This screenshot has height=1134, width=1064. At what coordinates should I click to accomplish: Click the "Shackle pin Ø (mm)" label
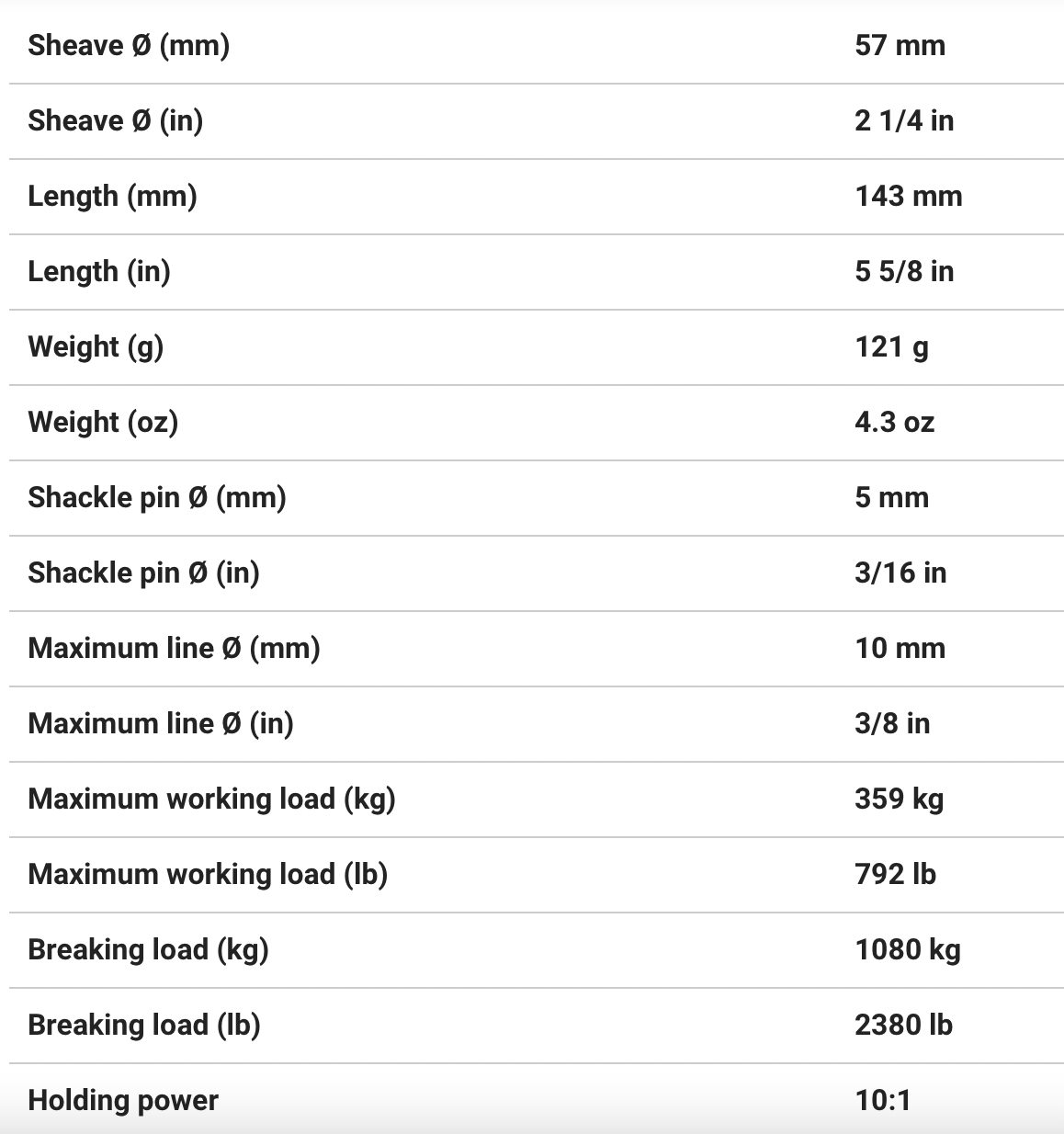point(157,497)
